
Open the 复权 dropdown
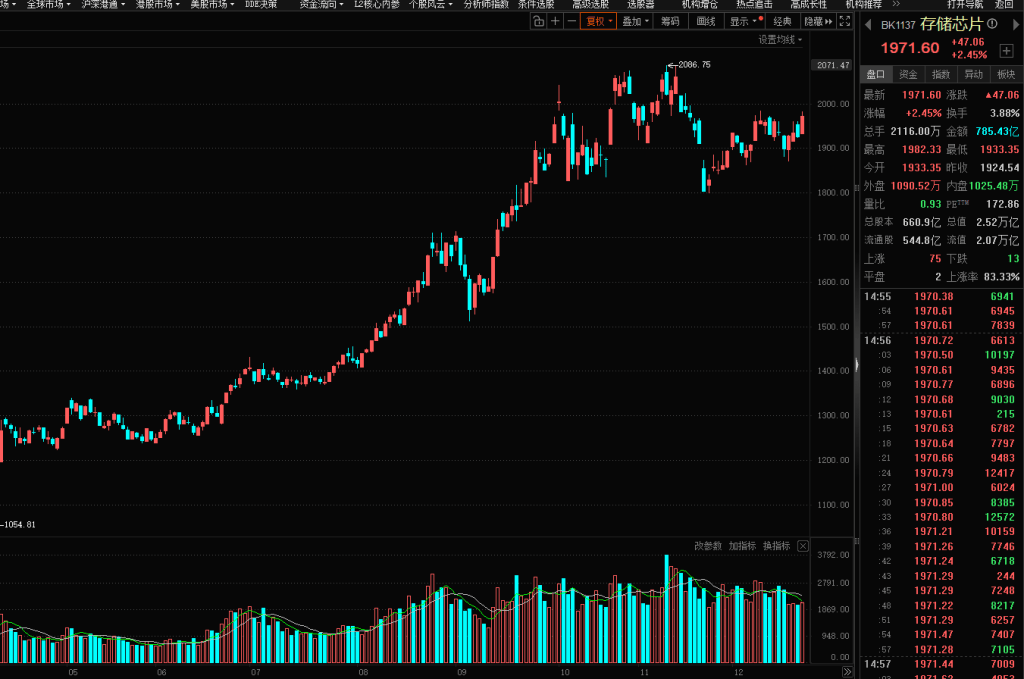pos(598,21)
